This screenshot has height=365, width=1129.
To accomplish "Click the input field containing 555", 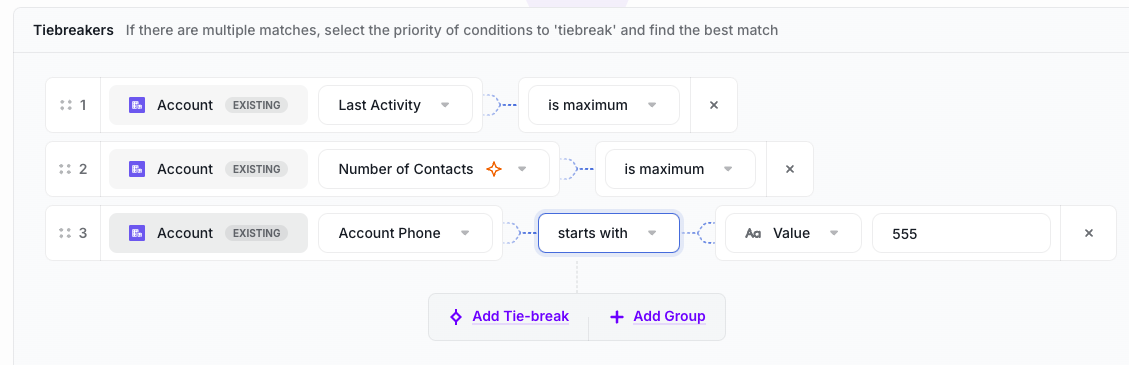I will pyautogui.click(x=961, y=233).
